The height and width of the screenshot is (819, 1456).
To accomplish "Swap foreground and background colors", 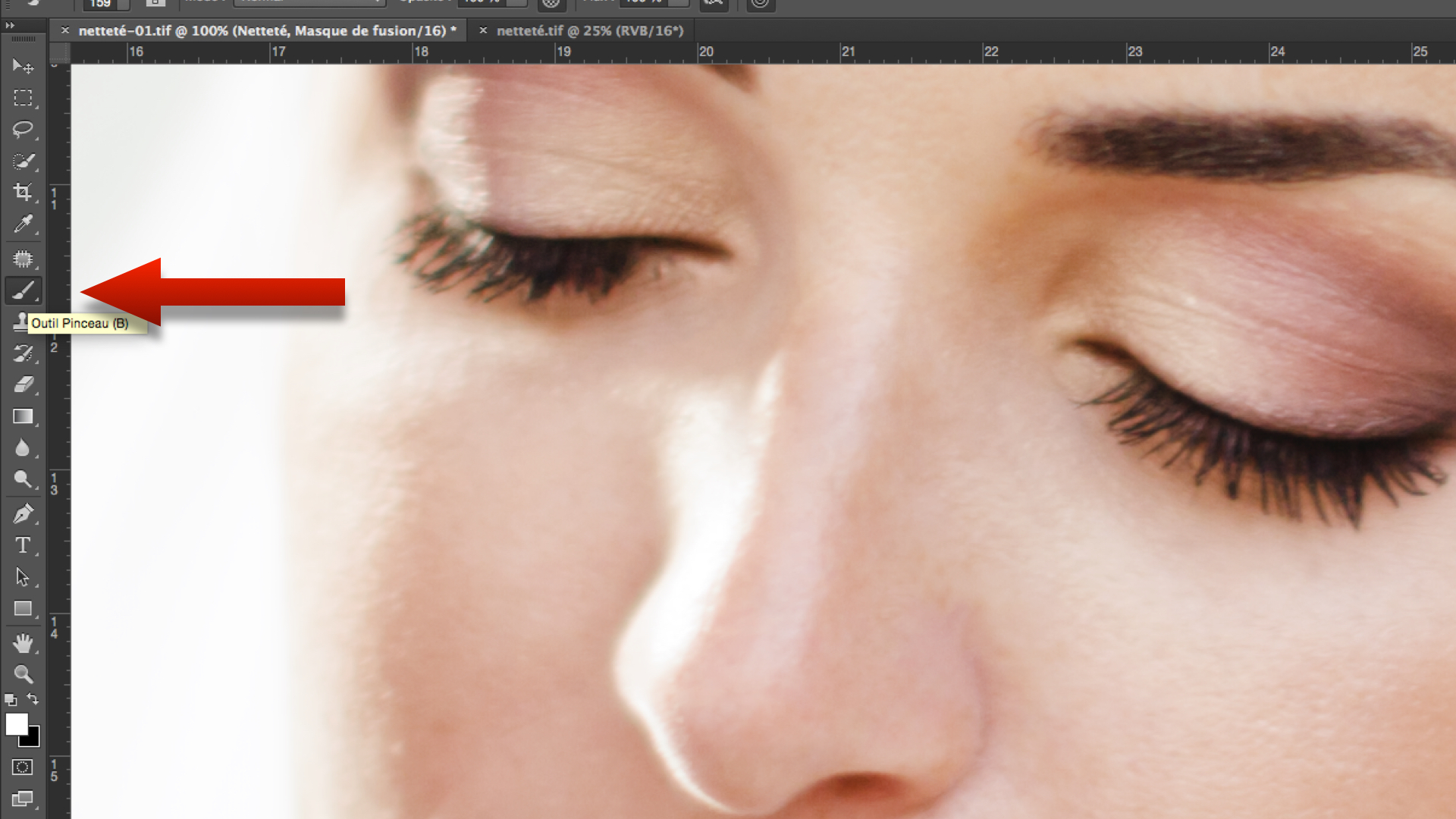I will pos(33,698).
